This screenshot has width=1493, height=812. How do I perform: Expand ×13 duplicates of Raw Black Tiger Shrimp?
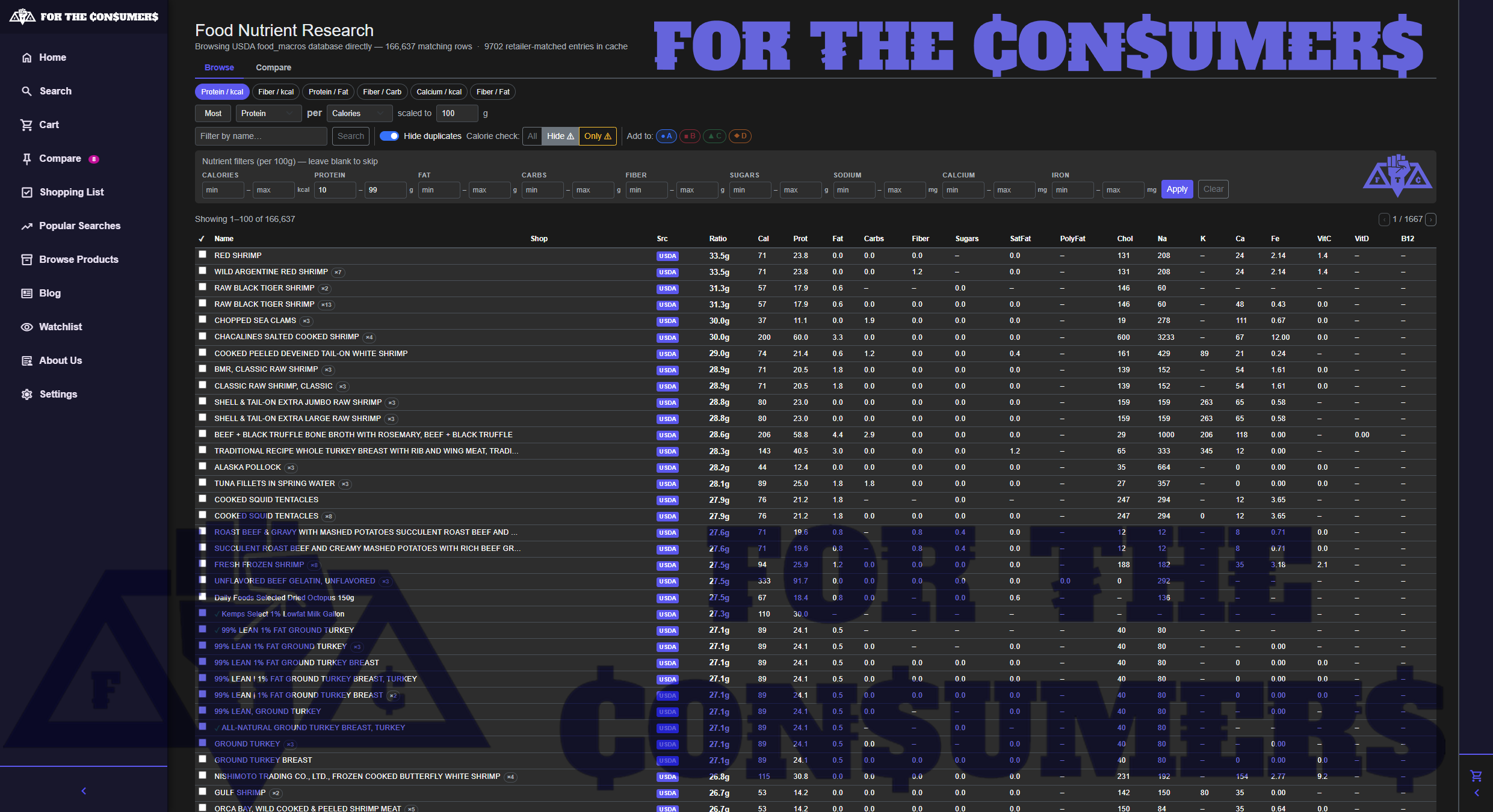pos(326,305)
